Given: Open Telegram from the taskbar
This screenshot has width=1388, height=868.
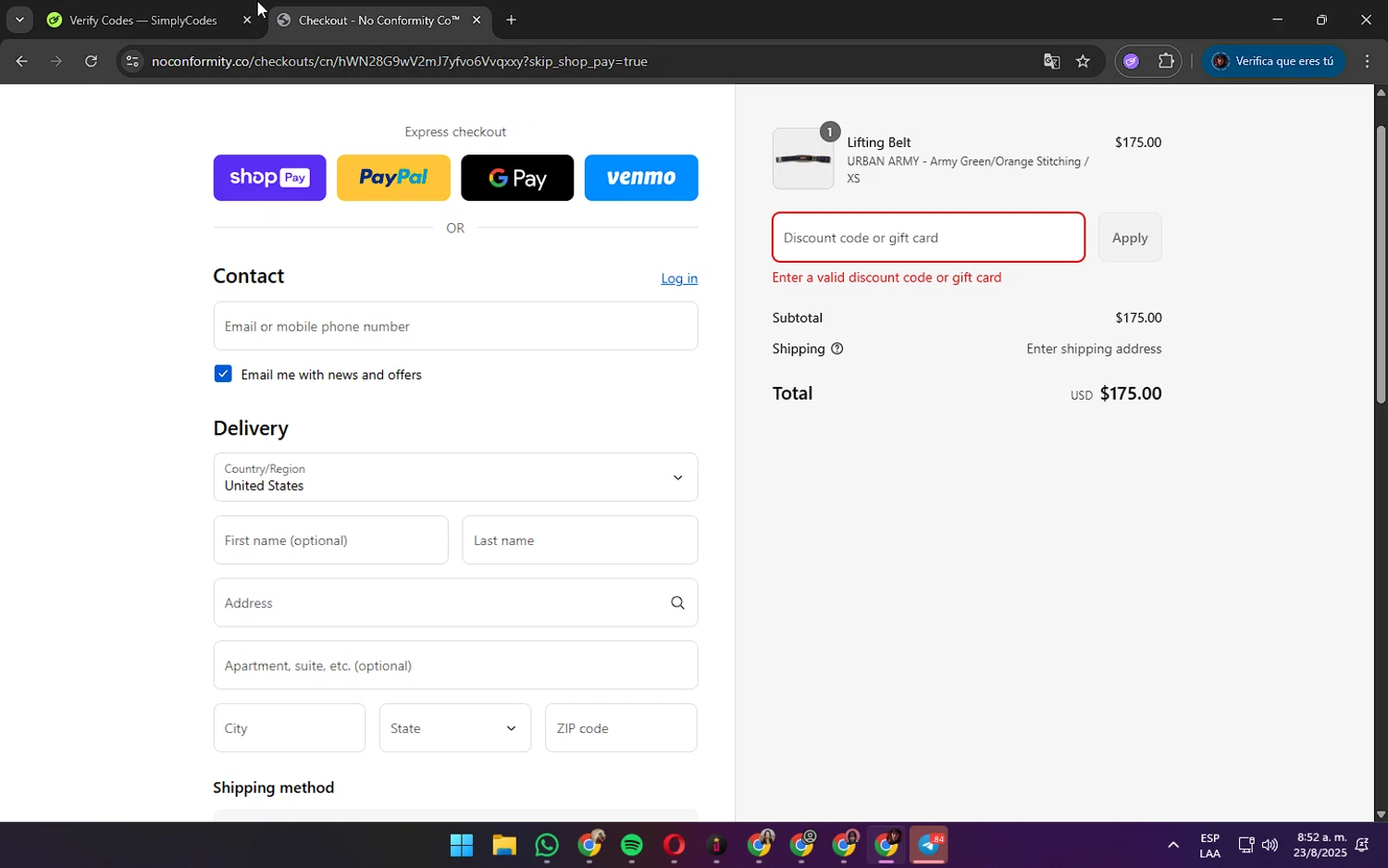Looking at the screenshot, I should (930, 845).
